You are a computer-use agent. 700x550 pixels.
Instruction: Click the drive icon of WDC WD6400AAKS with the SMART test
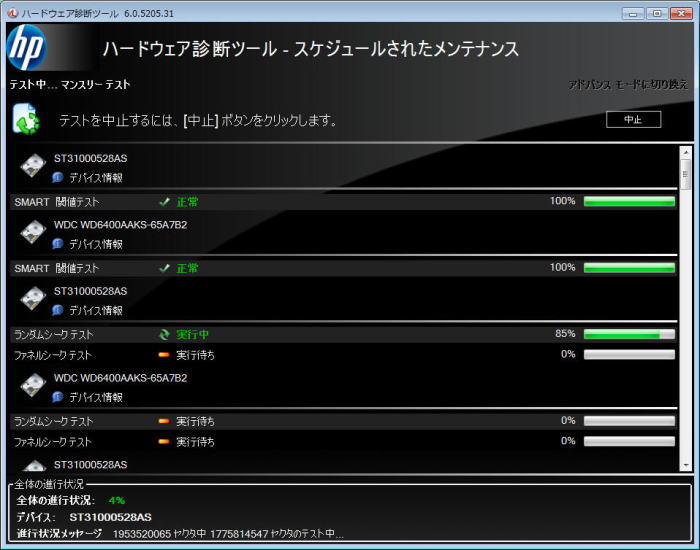(33, 232)
